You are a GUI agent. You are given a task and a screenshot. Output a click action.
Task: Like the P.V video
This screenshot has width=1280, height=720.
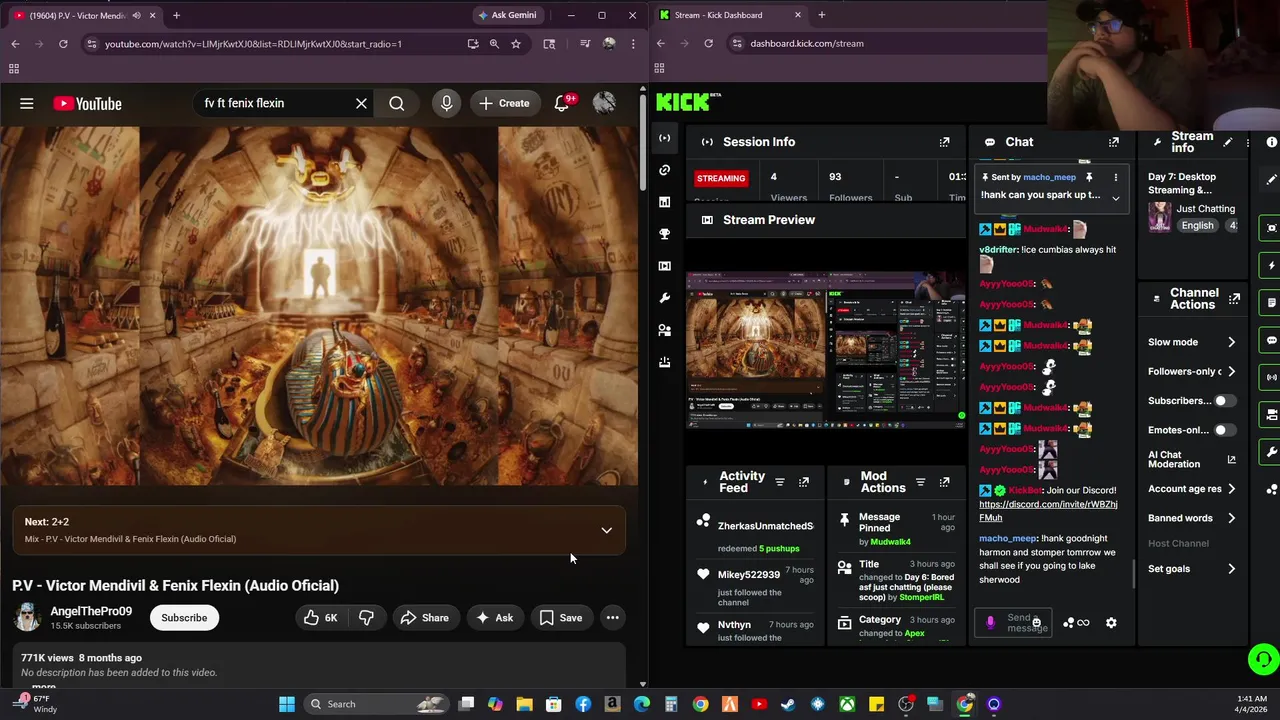322,618
